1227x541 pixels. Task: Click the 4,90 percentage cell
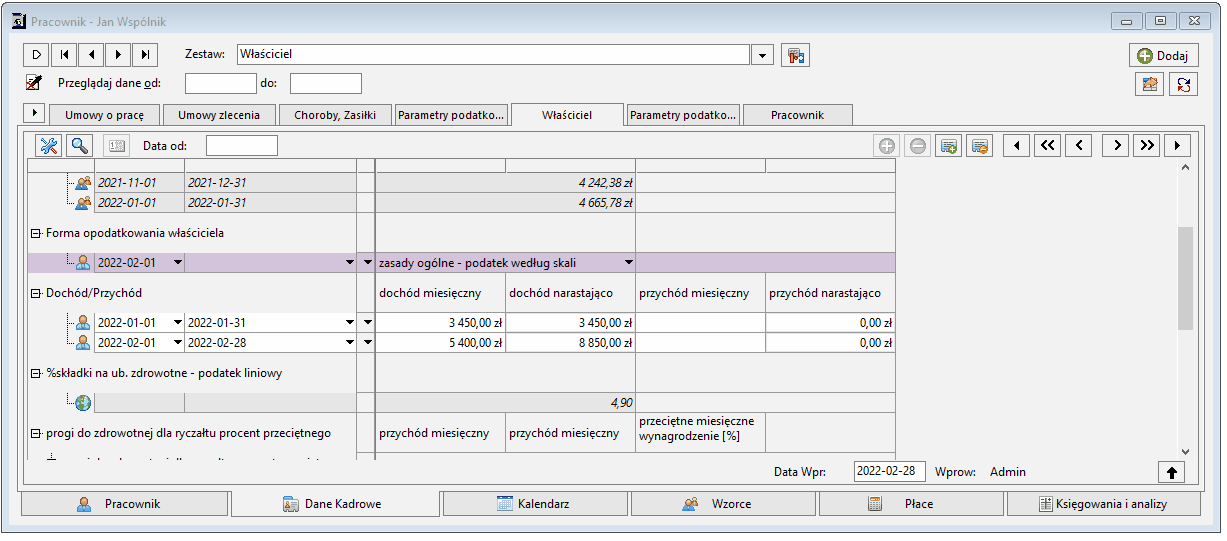pos(505,402)
